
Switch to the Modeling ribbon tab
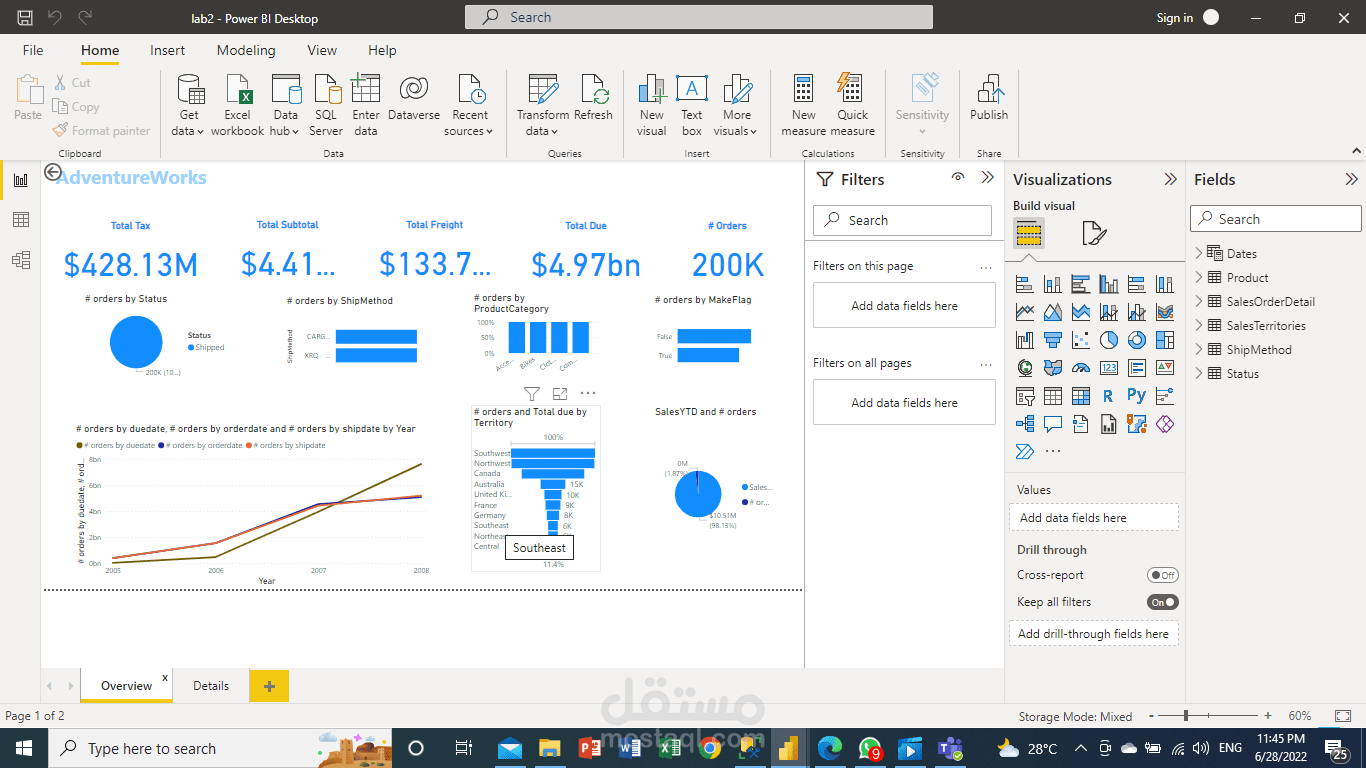[x=246, y=50]
